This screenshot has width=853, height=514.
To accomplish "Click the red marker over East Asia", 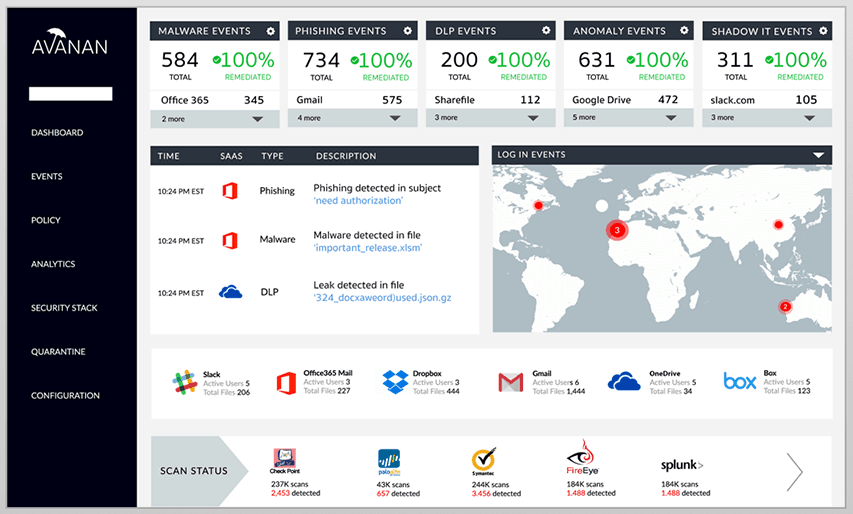I will [x=778, y=225].
